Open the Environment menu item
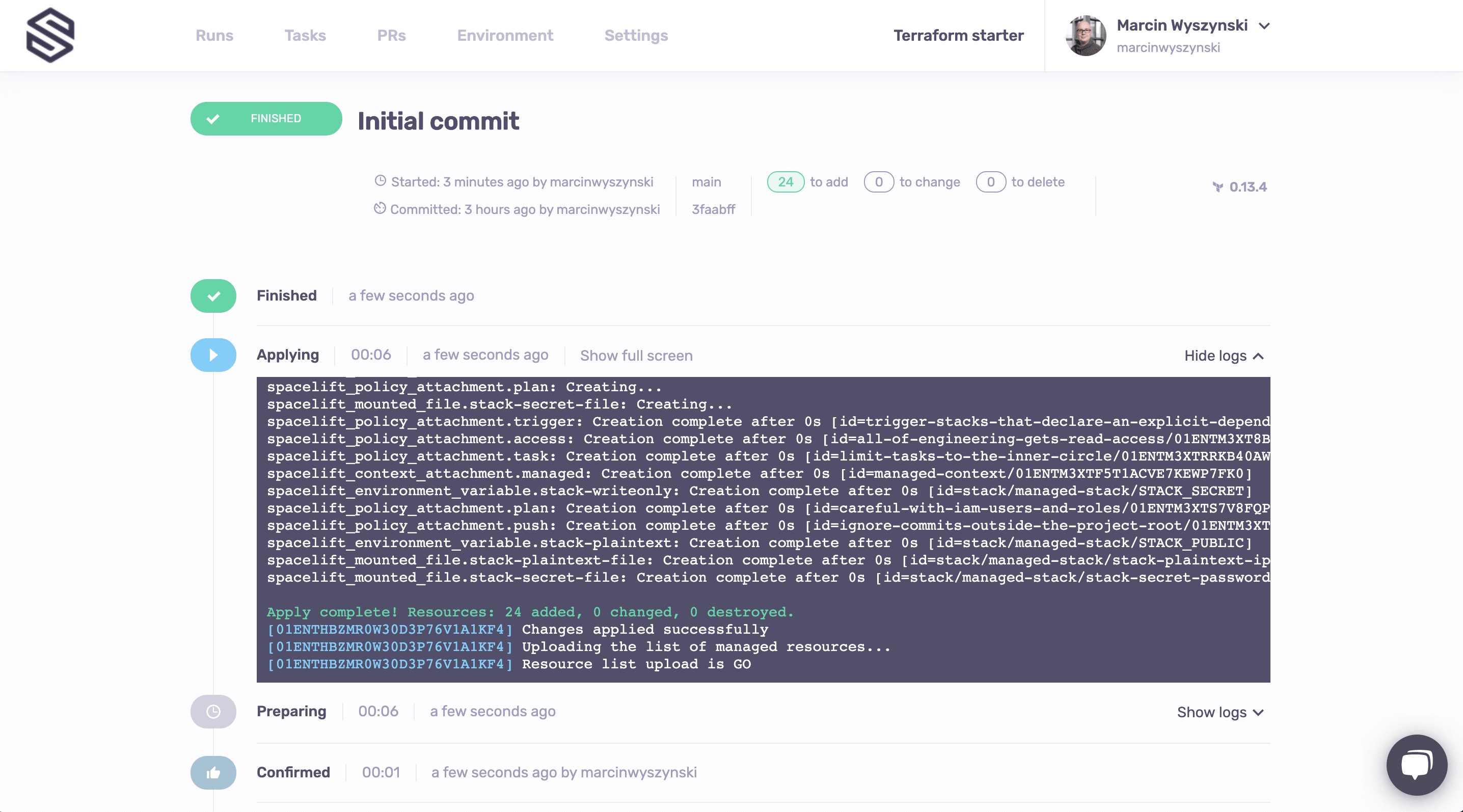 [505, 35]
